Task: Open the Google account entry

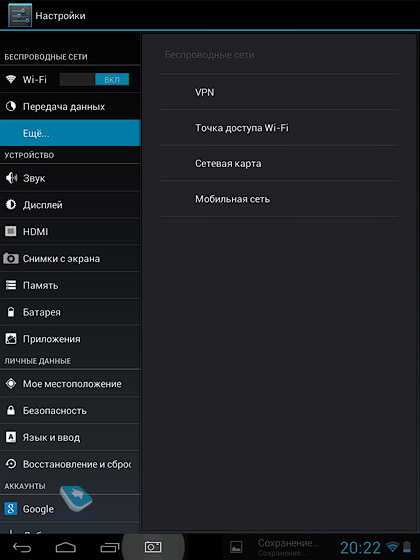Action: (x=70, y=509)
